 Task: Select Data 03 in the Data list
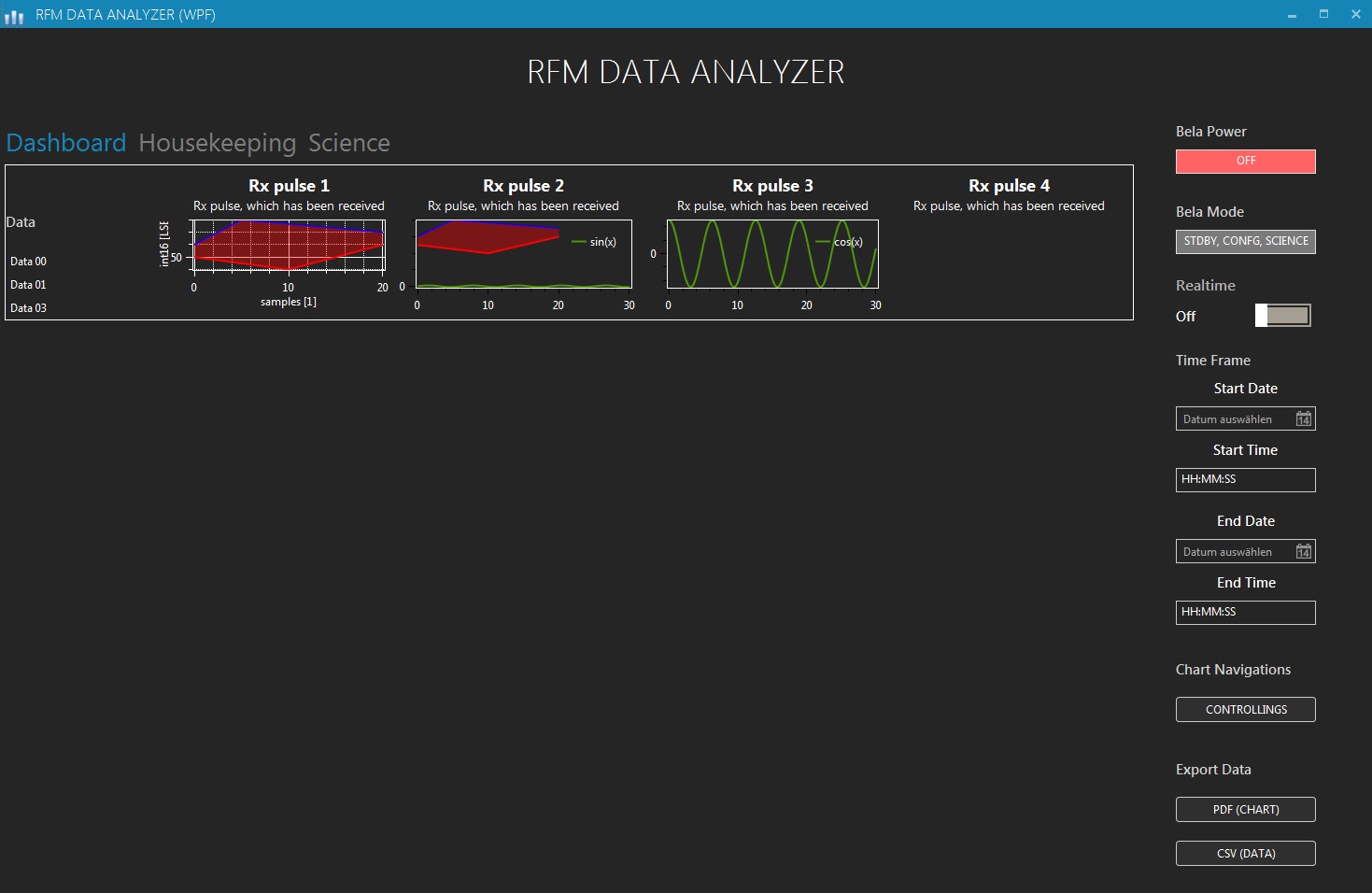click(27, 307)
